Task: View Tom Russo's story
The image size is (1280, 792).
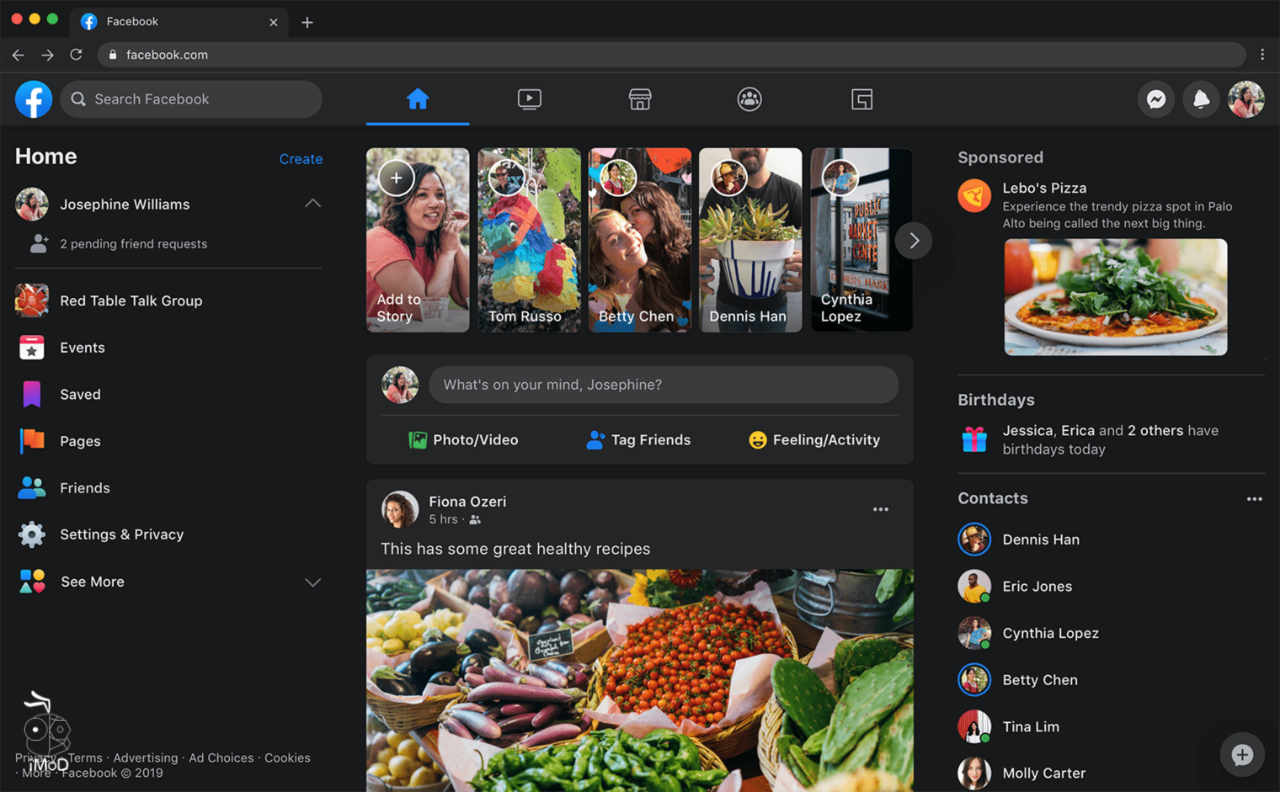Action: pyautogui.click(x=529, y=240)
